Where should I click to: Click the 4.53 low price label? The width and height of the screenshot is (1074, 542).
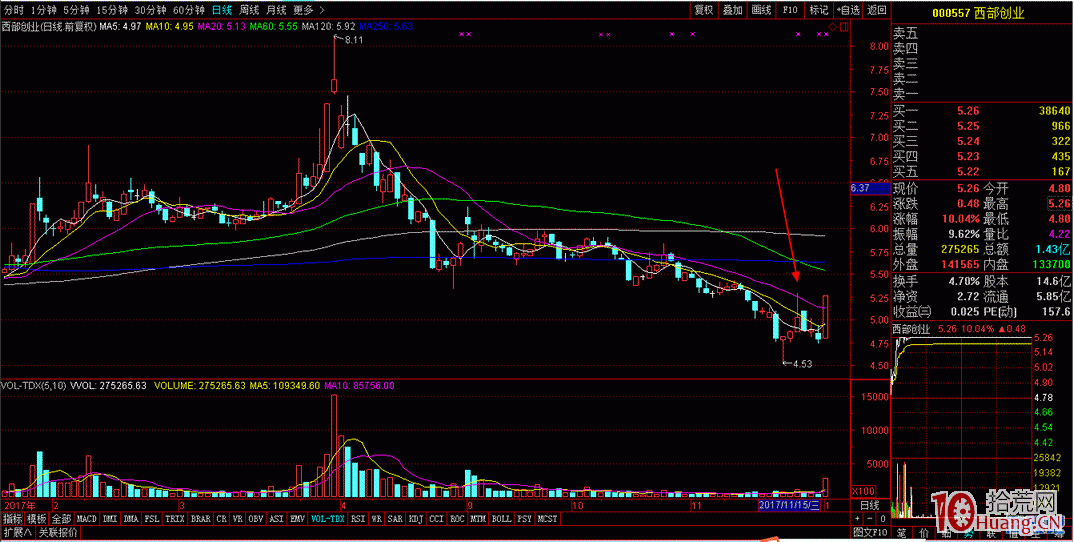802,364
